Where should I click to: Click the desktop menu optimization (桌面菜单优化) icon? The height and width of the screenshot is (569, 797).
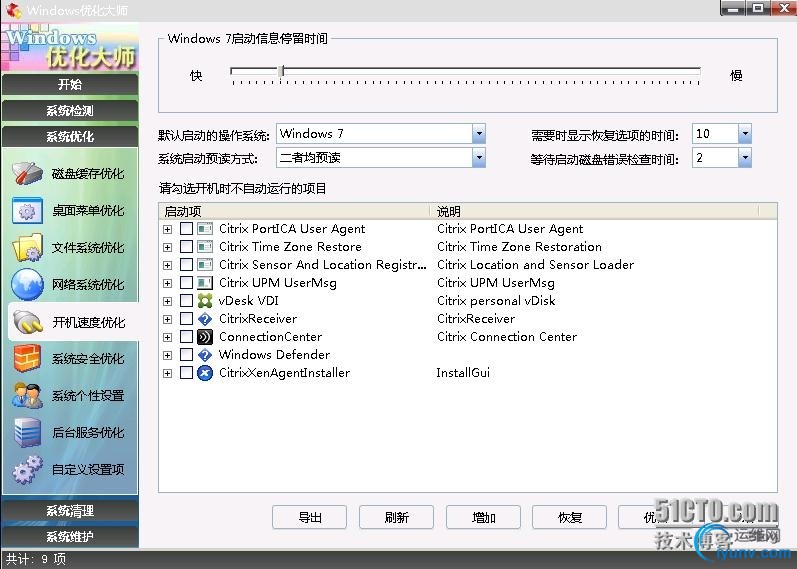pyautogui.click(x=27, y=211)
